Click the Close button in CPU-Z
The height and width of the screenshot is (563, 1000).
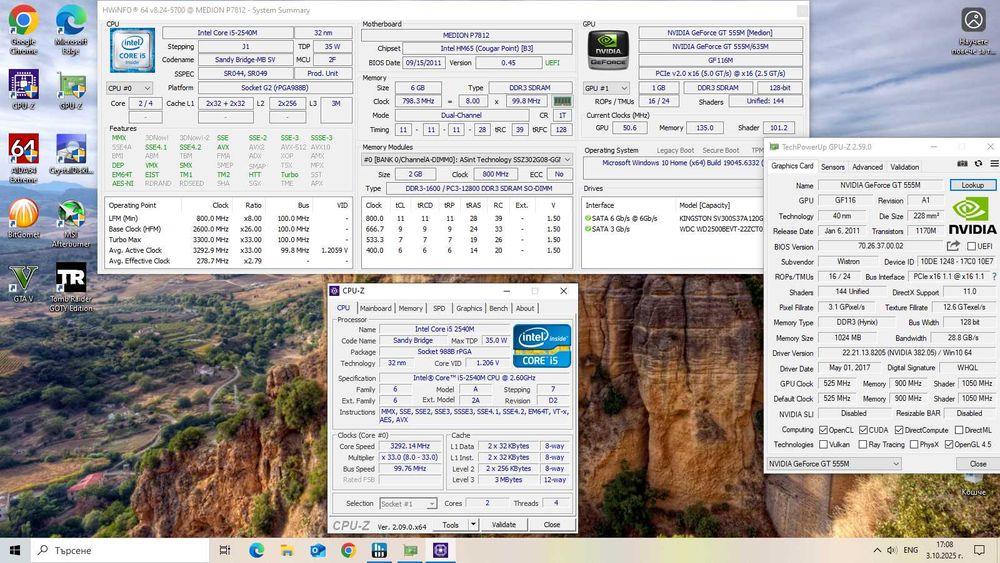coord(552,524)
